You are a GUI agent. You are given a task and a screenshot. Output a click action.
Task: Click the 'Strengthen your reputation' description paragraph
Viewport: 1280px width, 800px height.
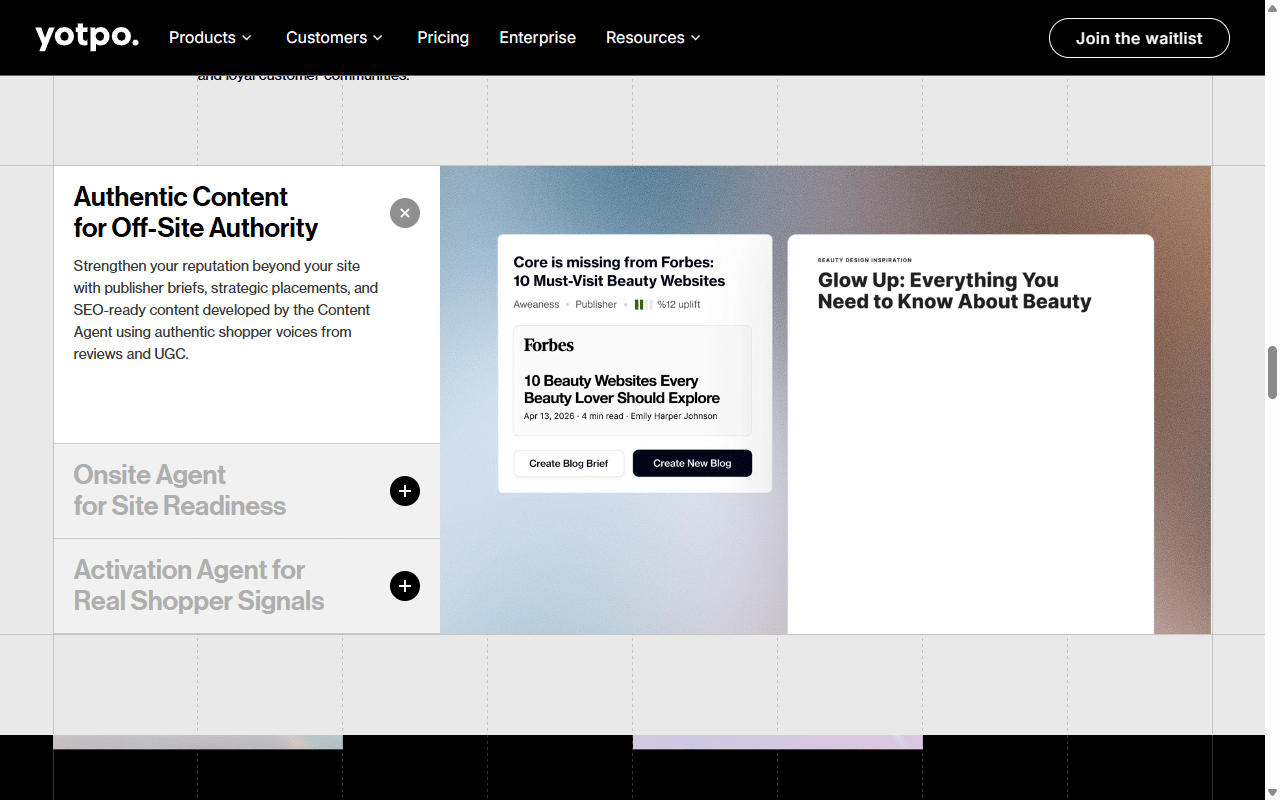226,310
